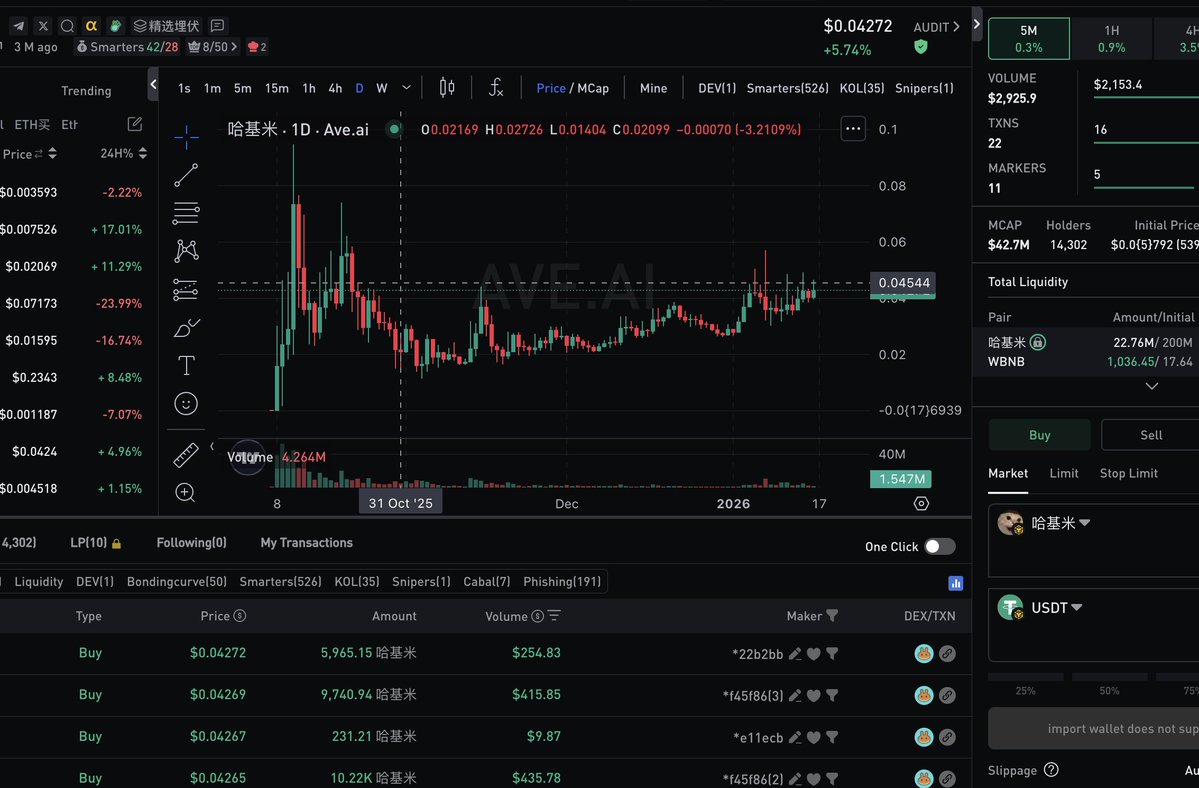Switch chart between Price / MCap
1199x788 pixels.
point(573,88)
